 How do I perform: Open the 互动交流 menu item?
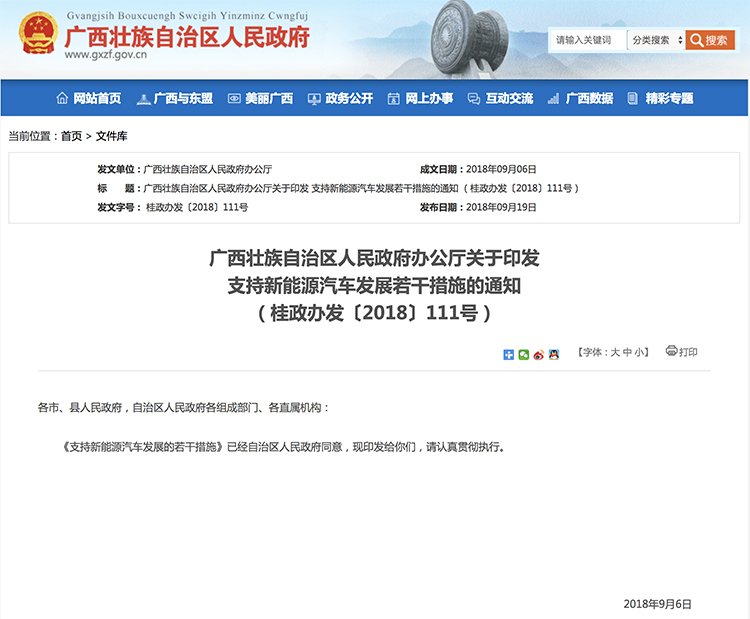pyautogui.click(x=509, y=99)
